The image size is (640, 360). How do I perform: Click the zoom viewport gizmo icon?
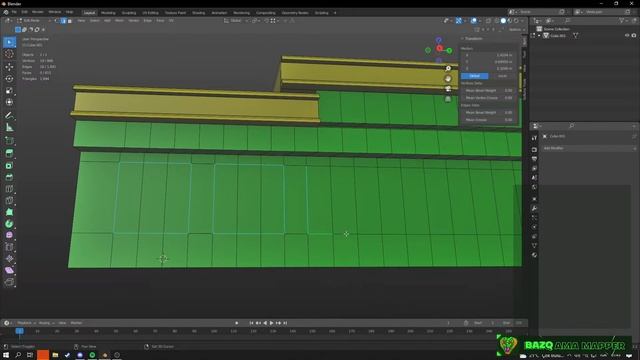(x=448, y=68)
